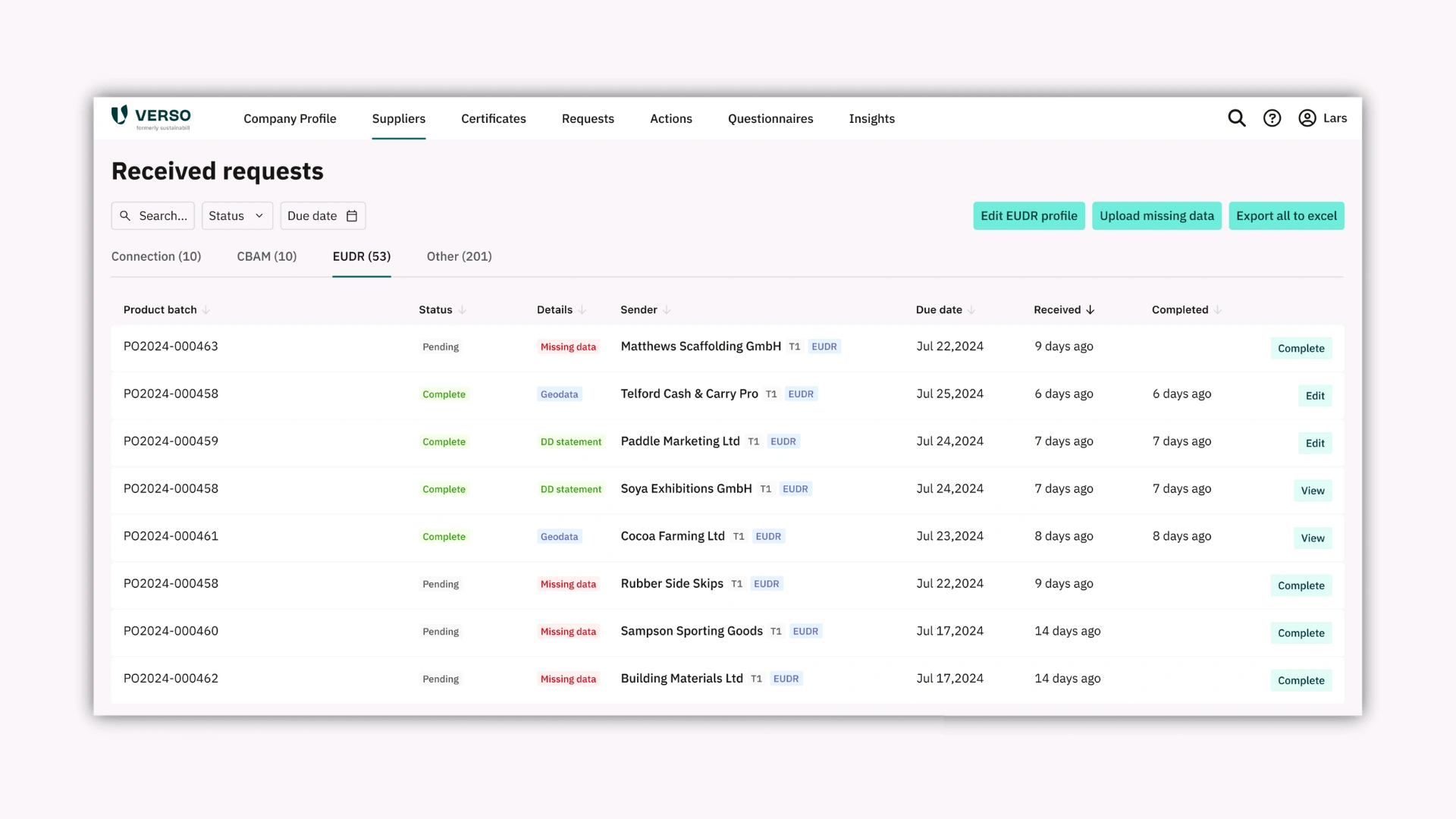Screen dimensions: 1456x819
Task: Click the search input field icon
Action: (x=126, y=215)
